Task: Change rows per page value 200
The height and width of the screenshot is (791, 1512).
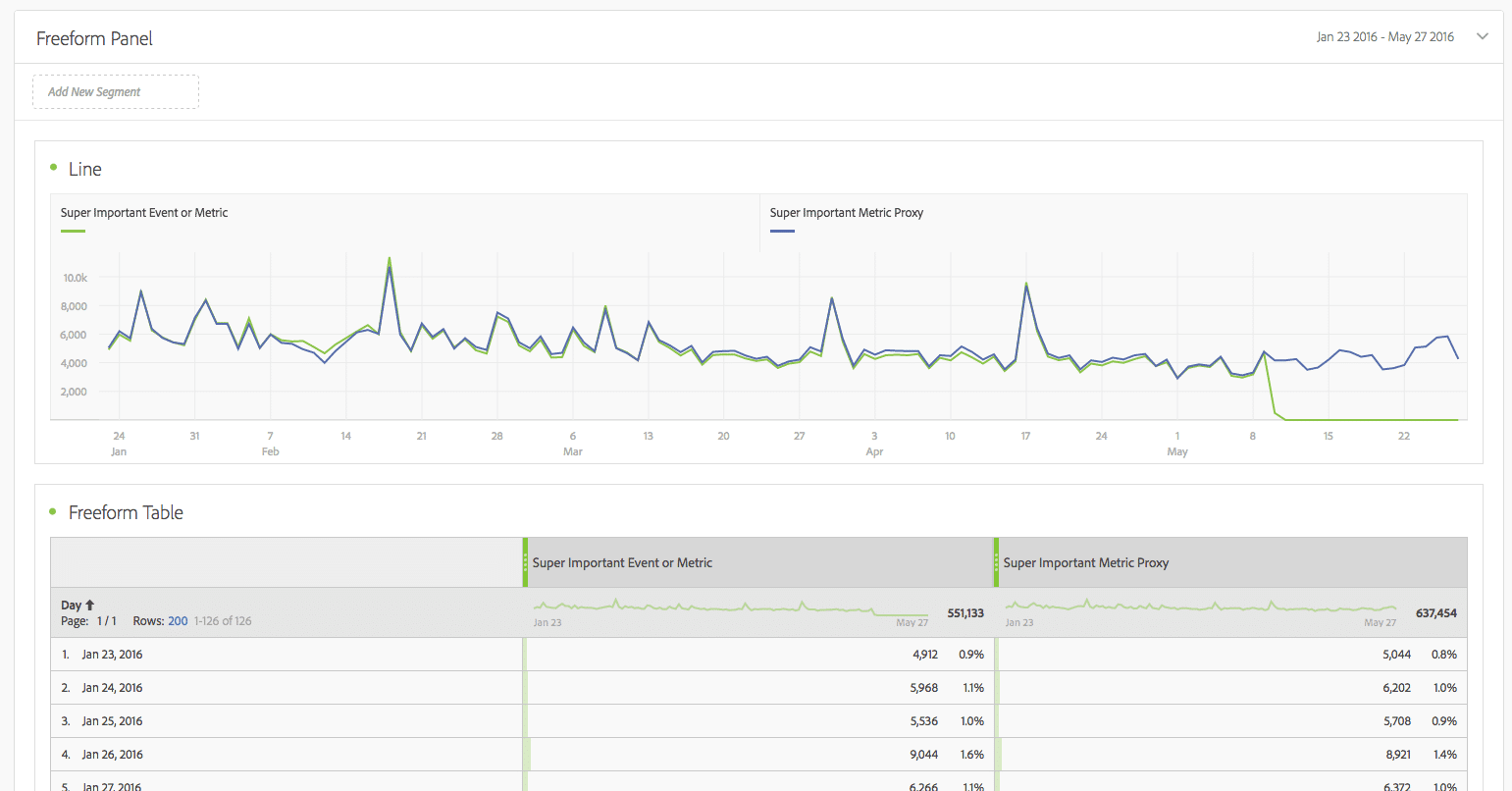Action: coord(178,621)
